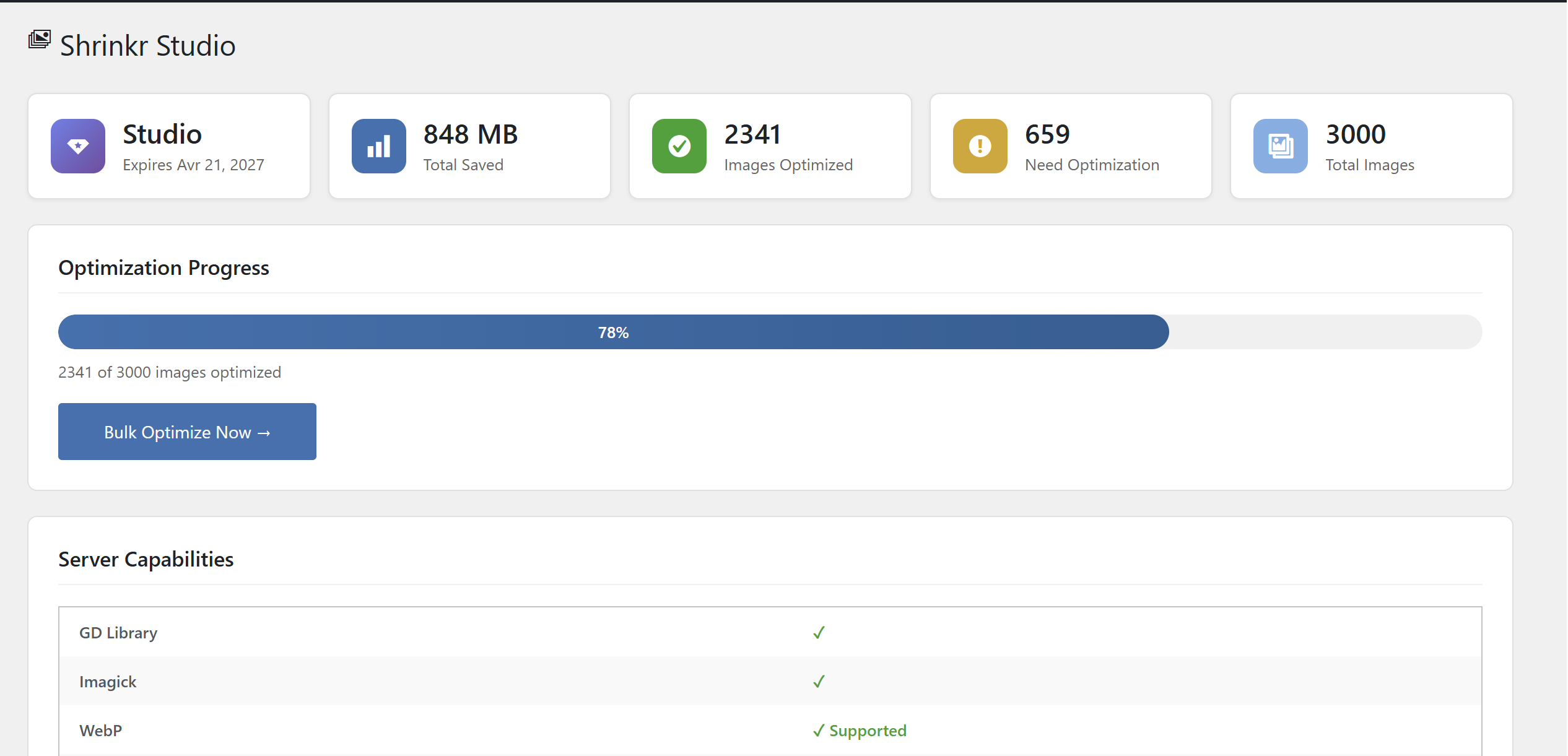This screenshot has width=1568, height=756.
Task: Click the 659 value
Action: (1047, 134)
